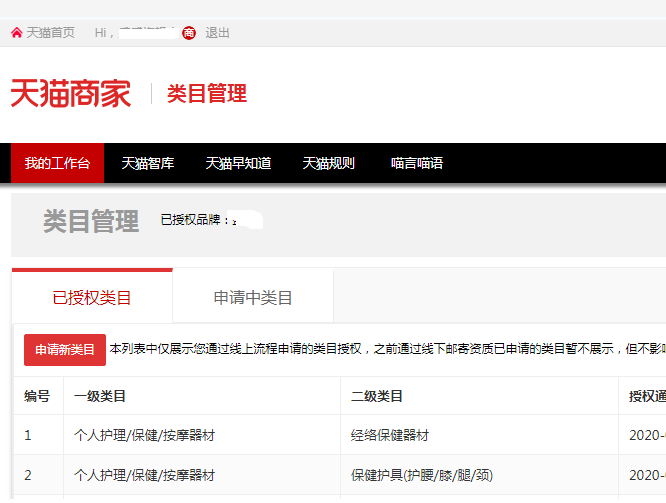Image resolution: width=666 pixels, height=503 pixels.
Task: Open the 天猫早知道 menu item
Action: pyautogui.click(x=238, y=163)
